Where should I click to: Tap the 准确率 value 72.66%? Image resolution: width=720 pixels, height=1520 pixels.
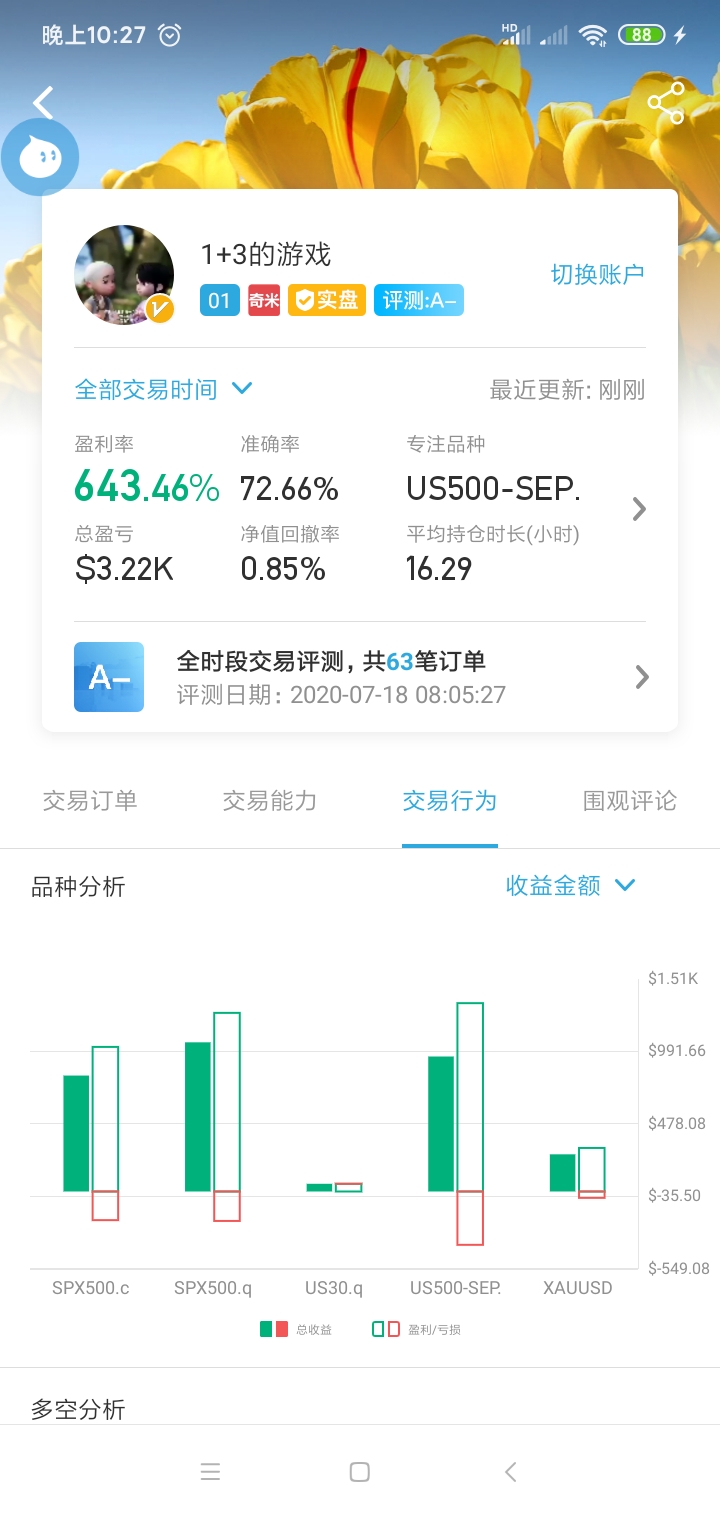[289, 489]
